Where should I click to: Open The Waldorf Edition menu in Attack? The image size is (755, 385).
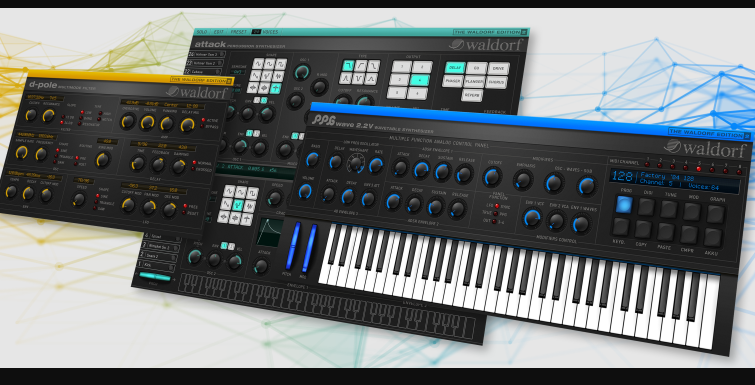(490, 32)
